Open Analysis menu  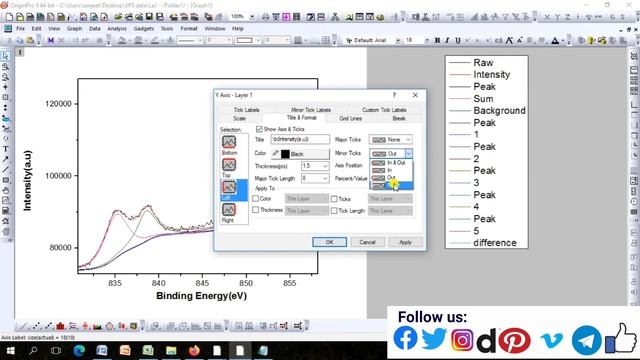coord(117,29)
